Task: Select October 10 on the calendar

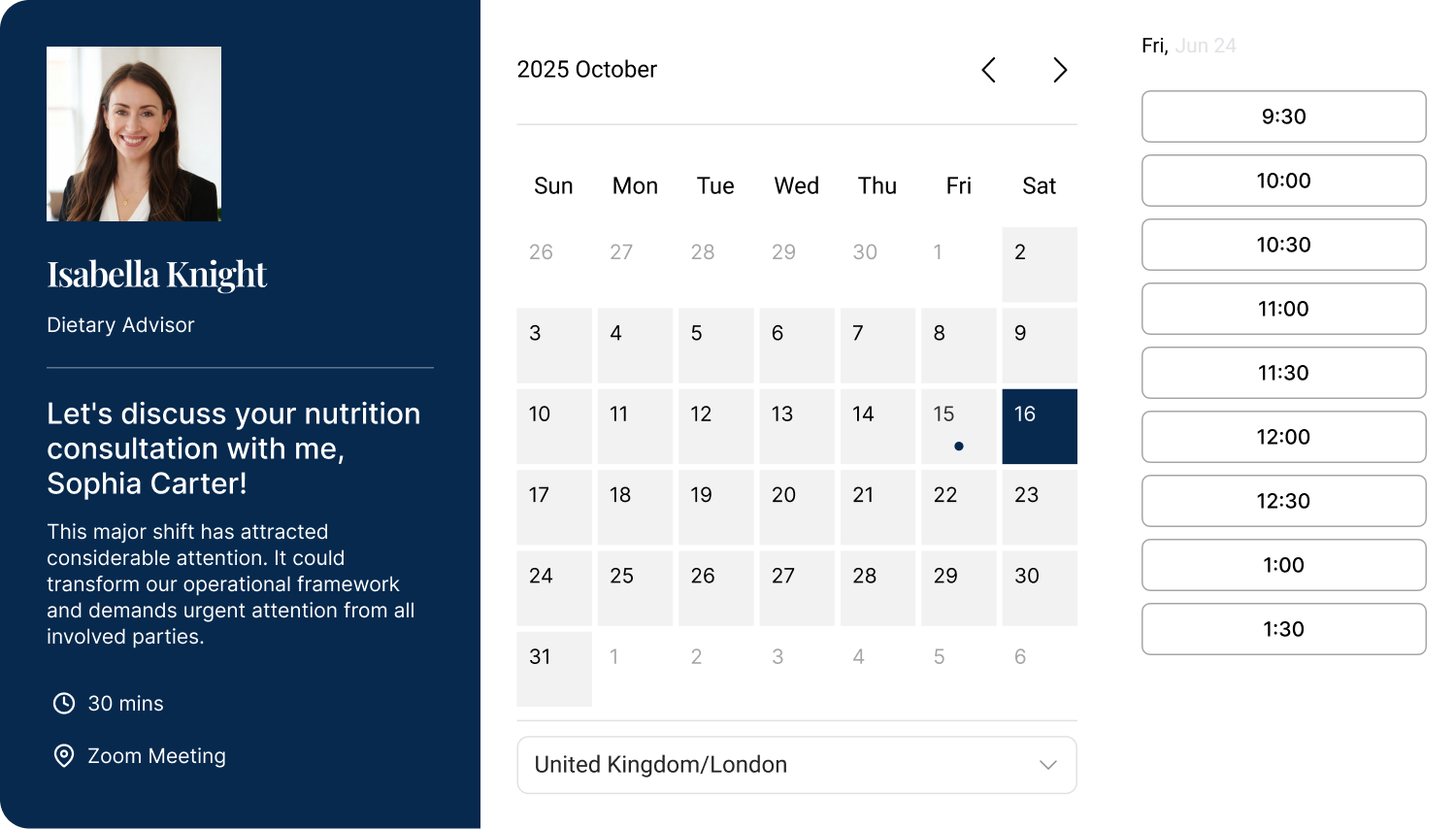Action: 554,426
